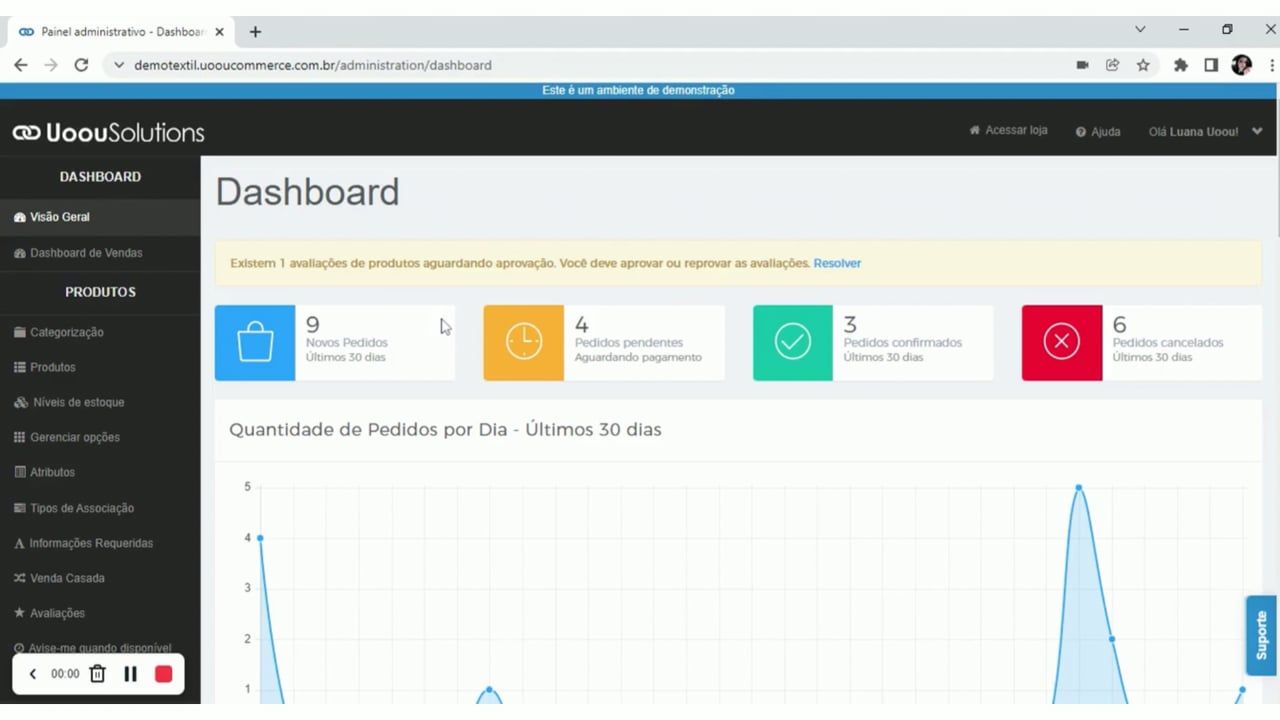Viewport: 1280px width, 720px height.
Task: Click the Gerenciar opções grid icon
Action: pos(18,437)
